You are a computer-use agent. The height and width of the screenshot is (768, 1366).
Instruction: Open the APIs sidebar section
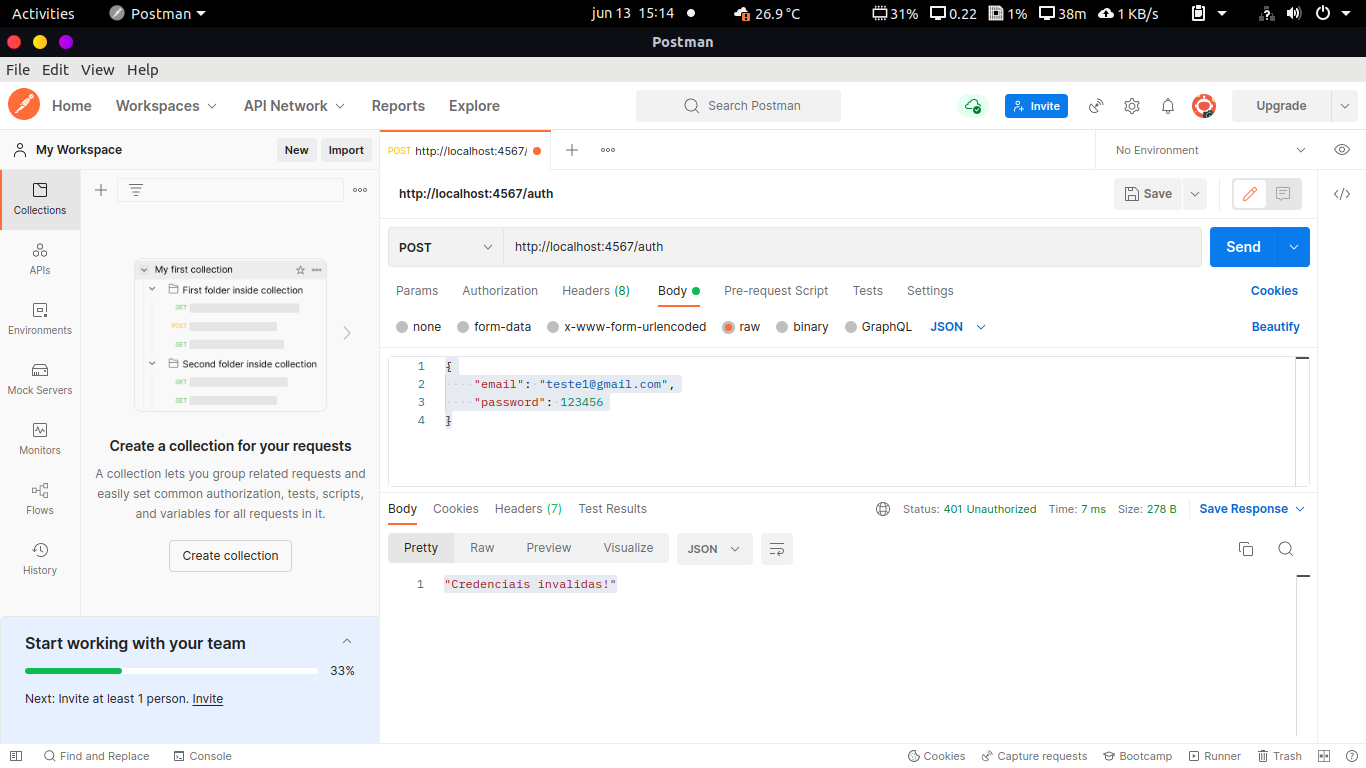(40, 259)
